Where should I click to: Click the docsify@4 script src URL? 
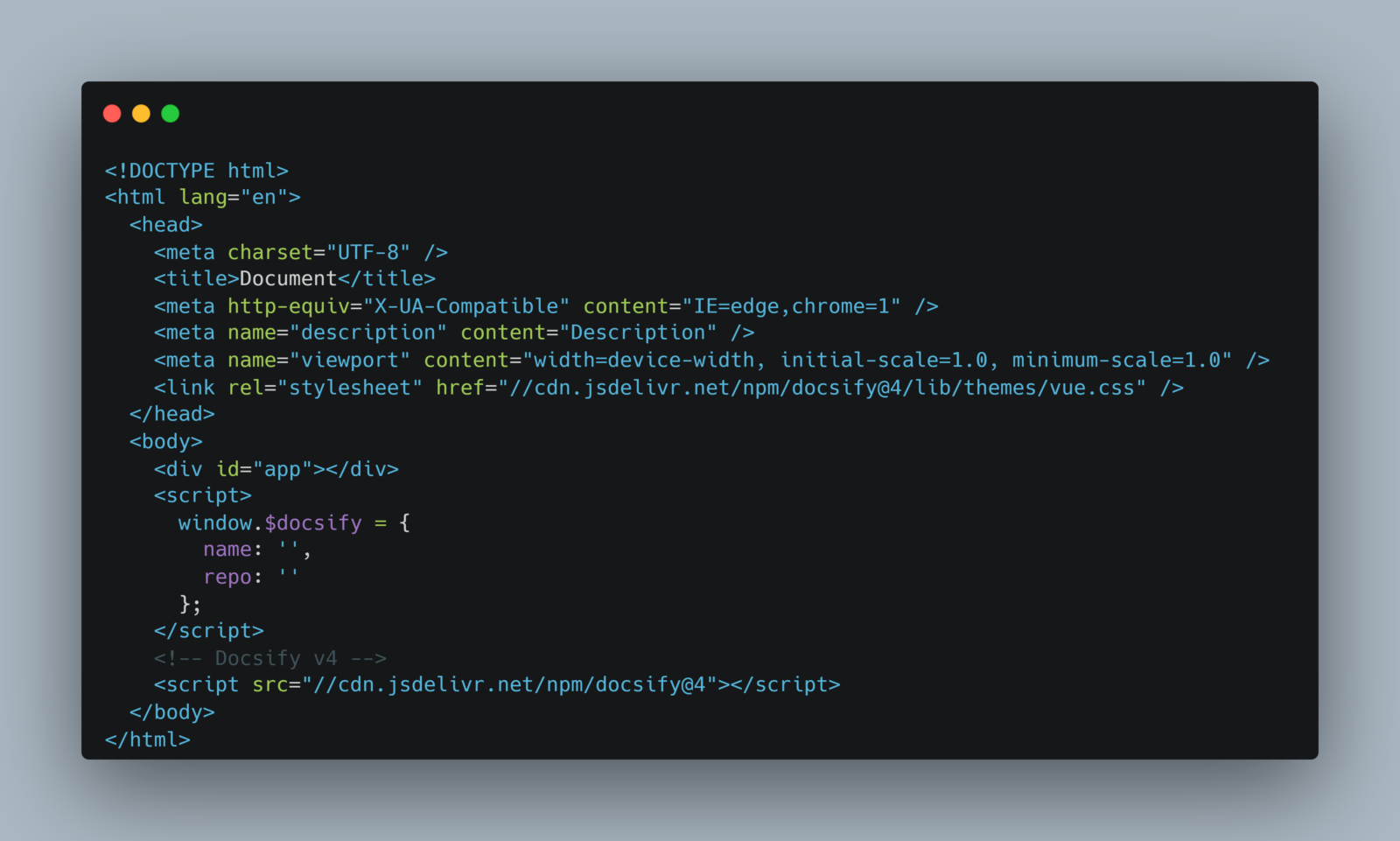pyautogui.click(x=509, y=684)
